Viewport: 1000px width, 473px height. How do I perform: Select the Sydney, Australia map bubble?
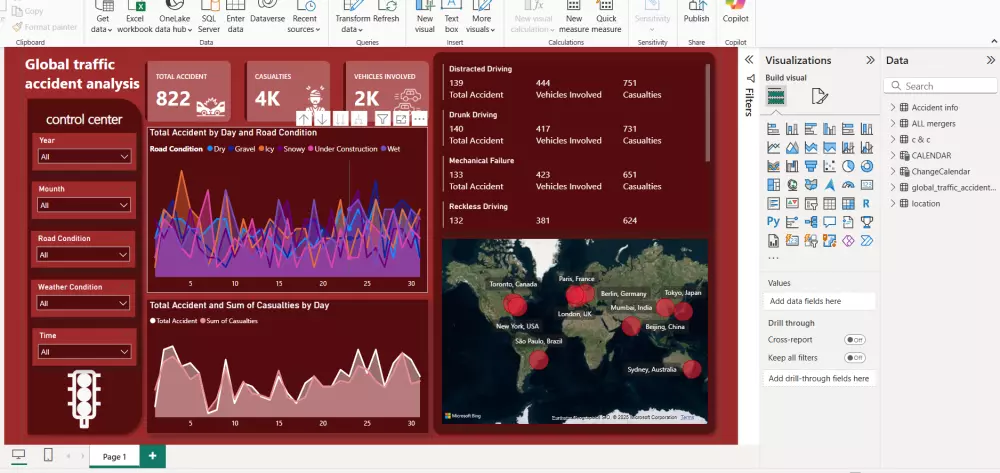[x=692, y=369]
